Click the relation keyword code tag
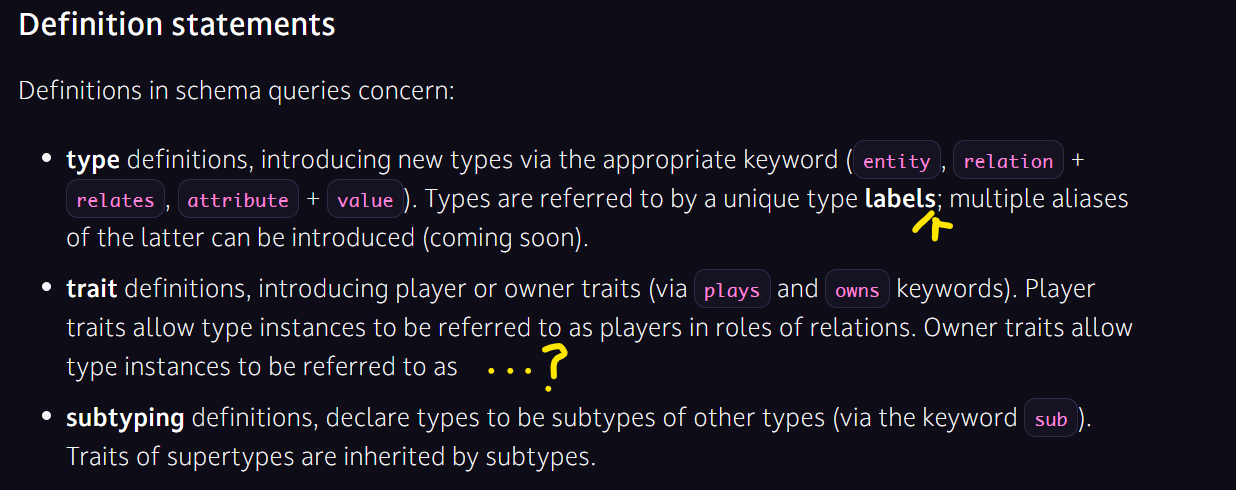 [x=1008, y=161]
